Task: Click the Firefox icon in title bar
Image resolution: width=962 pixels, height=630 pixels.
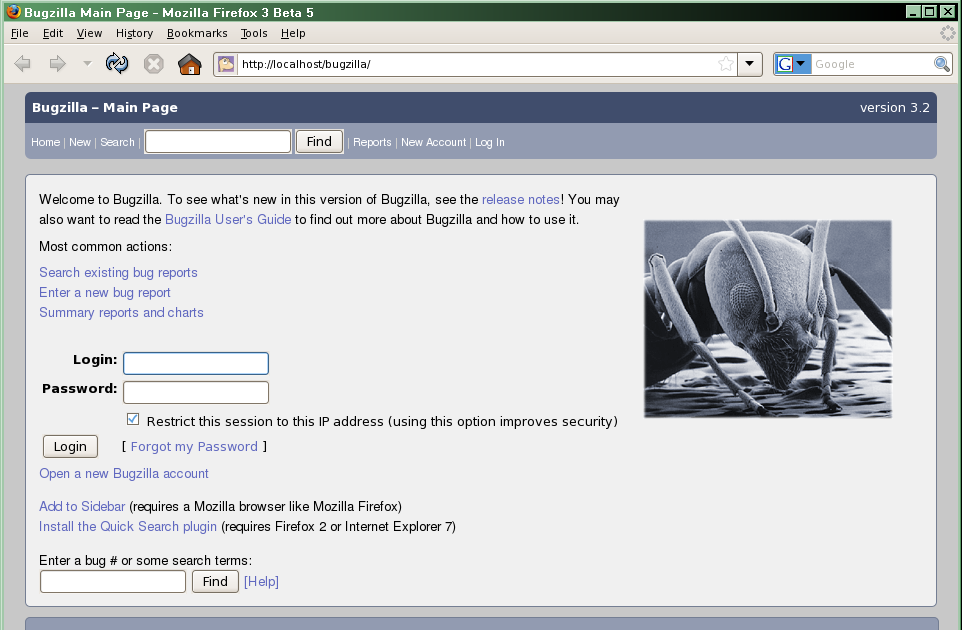Action: pyautogui.click(x=13, y=12)
